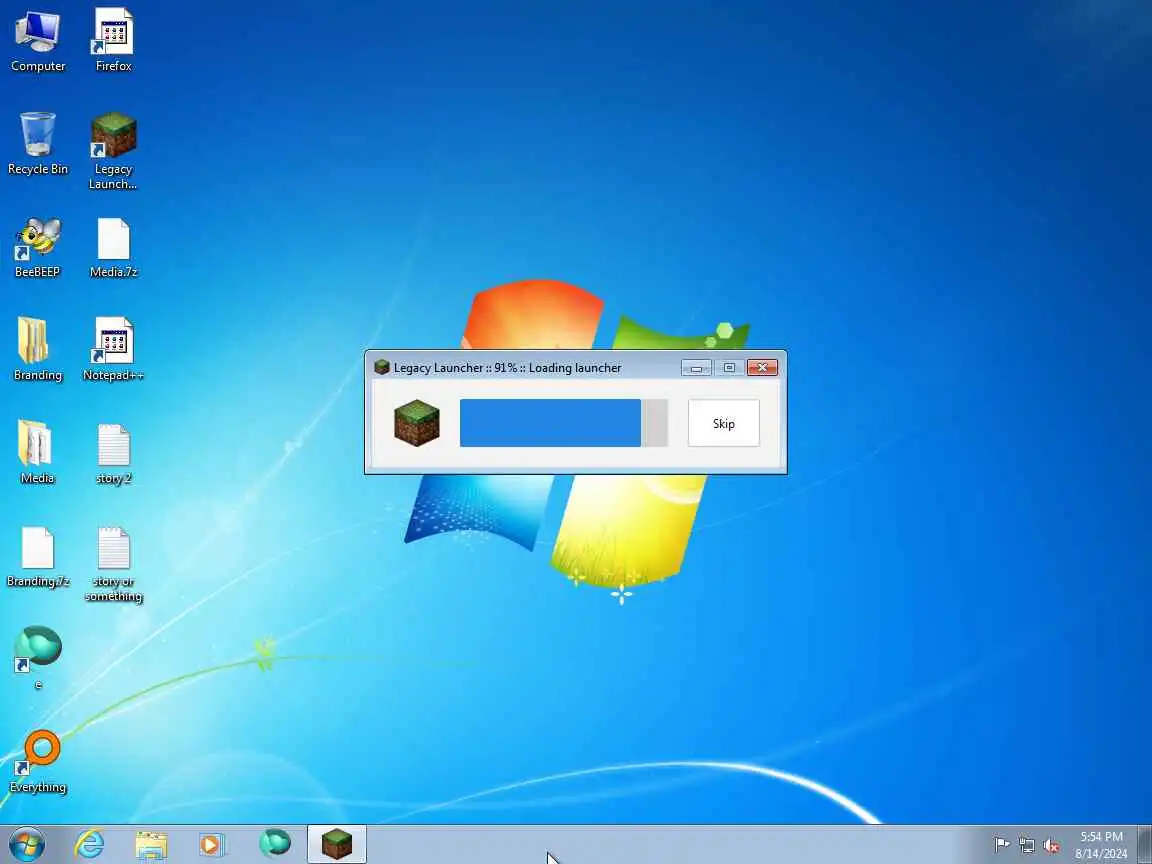This screenshot has height=864, width=1152.
Task: Select the story 2 text file
Action: click(113, 454)
